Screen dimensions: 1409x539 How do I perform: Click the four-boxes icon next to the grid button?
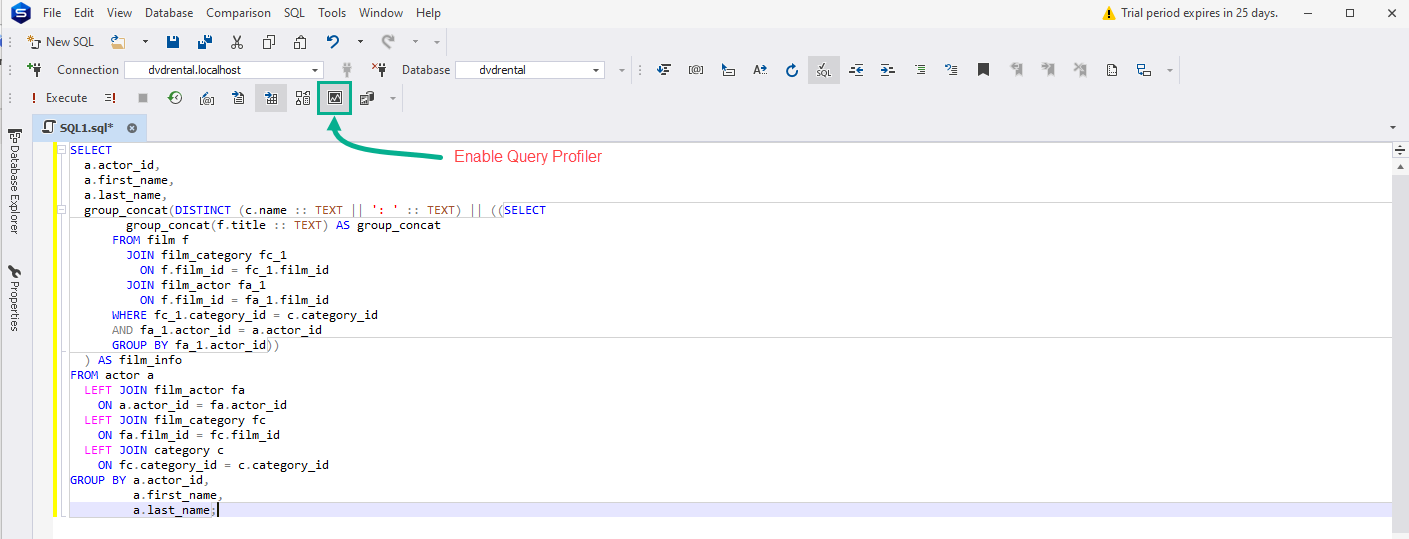click(x=303, y=98)
